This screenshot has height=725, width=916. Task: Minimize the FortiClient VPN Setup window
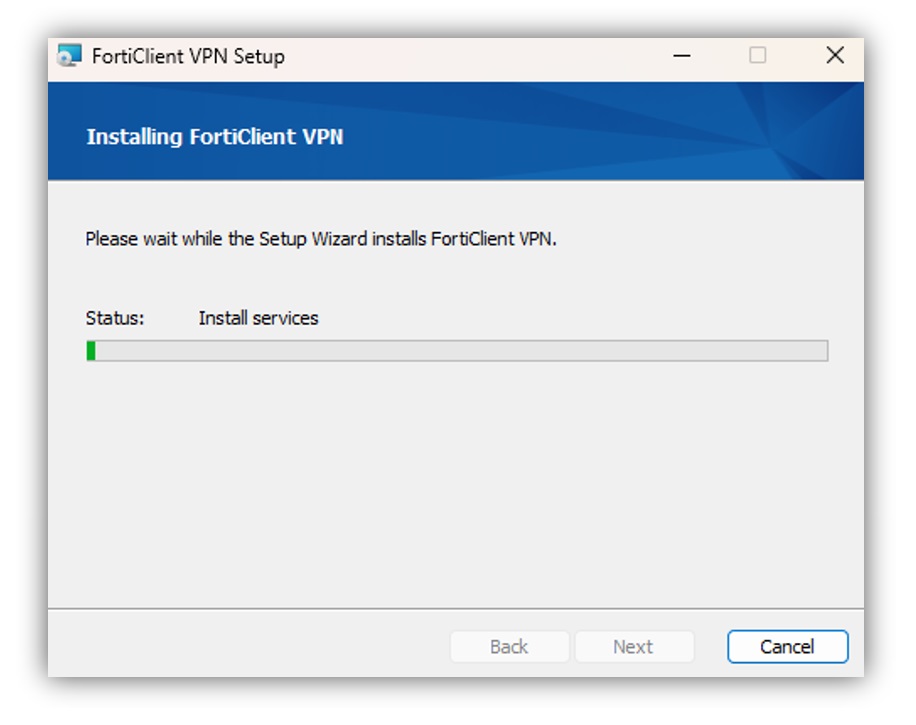tap(682, 56)
